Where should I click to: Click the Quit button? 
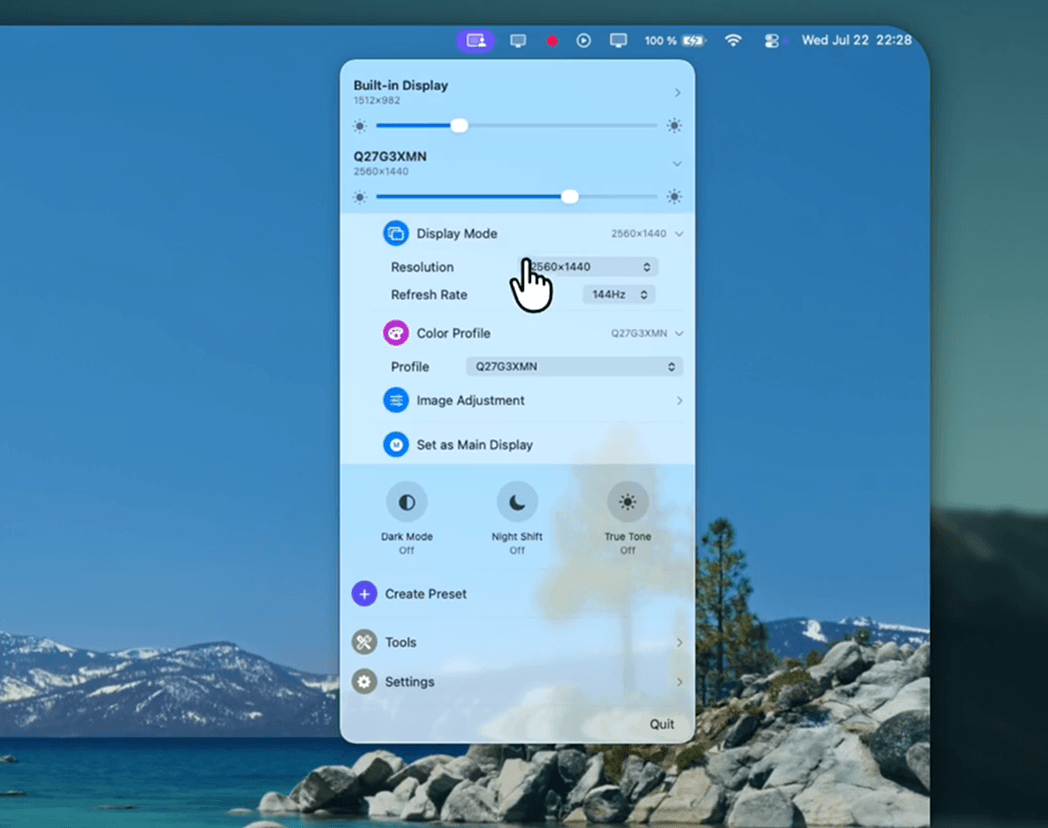[x=662, y=724]
